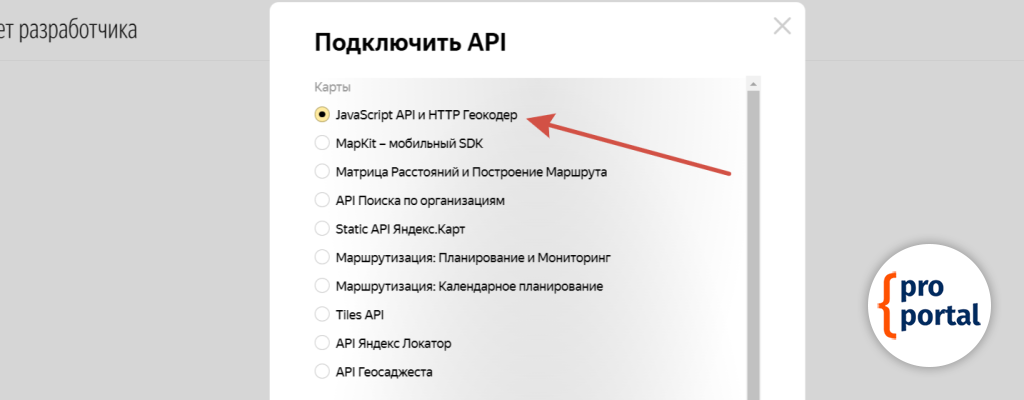
Task: Close the Подключить API dialog
Action: 782,27
